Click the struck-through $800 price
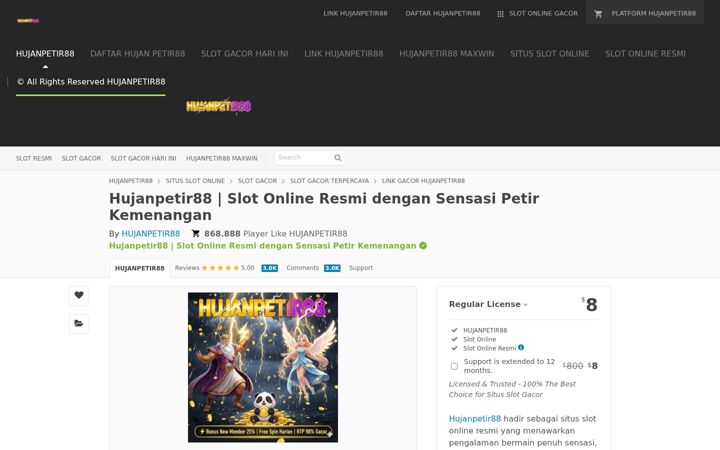Viewport: 720px width, 450px height. click(573, 366)
